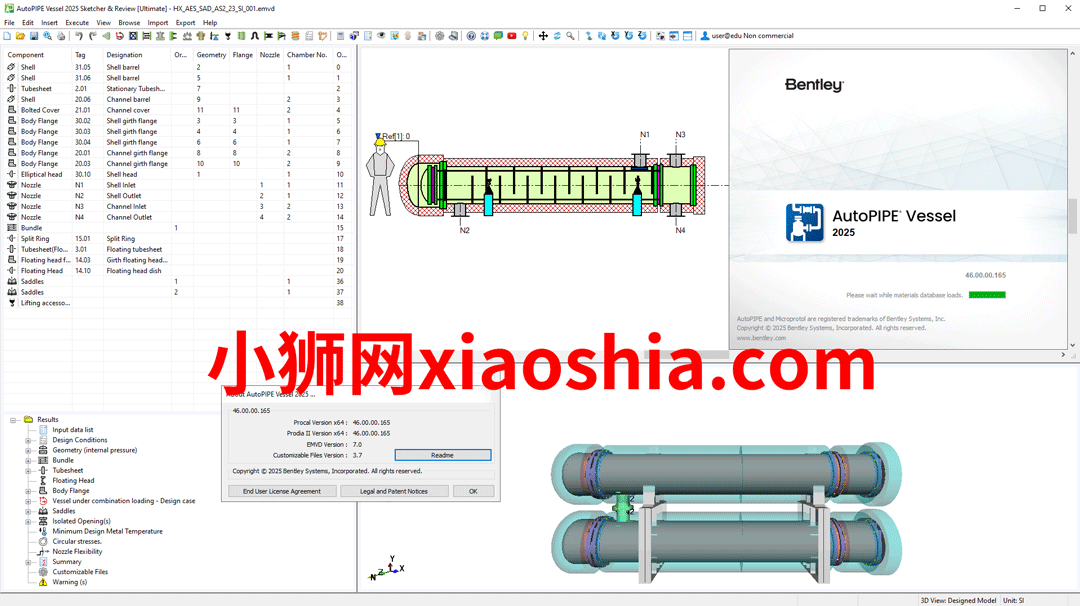
Task: Select the Bolted Cover component row
Action: coord(176,110)
